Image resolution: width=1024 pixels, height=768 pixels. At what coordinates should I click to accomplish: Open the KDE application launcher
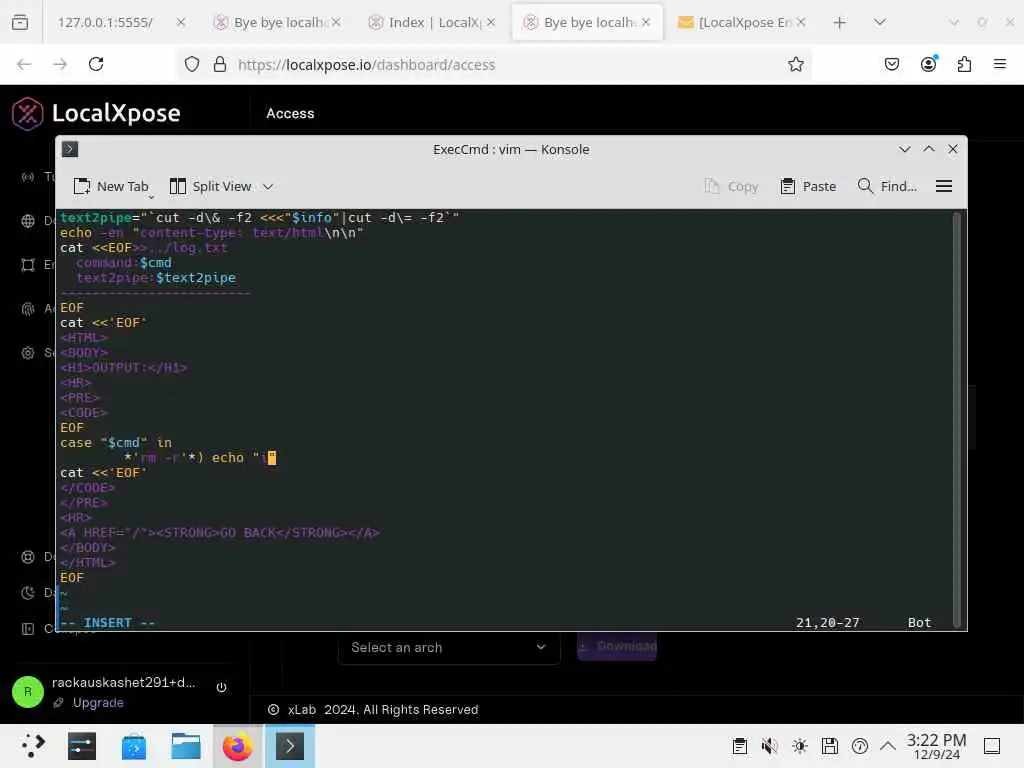coord(33,746)
